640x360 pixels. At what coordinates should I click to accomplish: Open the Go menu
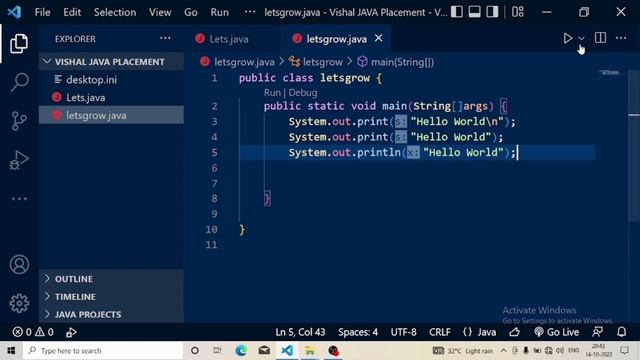(x=191, y=12)
